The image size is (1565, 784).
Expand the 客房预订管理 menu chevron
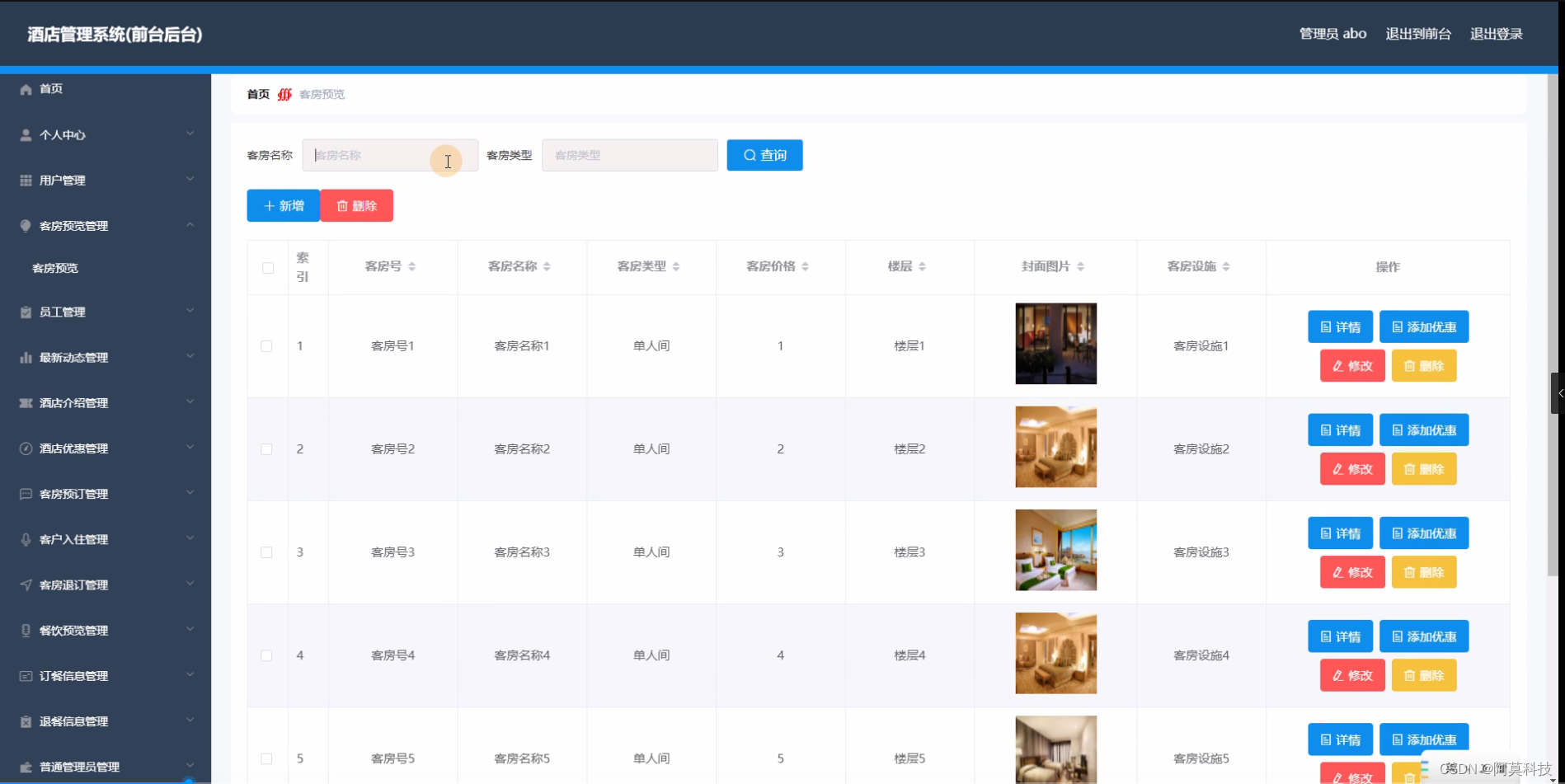pyautogui.click(x=190, y=493)
